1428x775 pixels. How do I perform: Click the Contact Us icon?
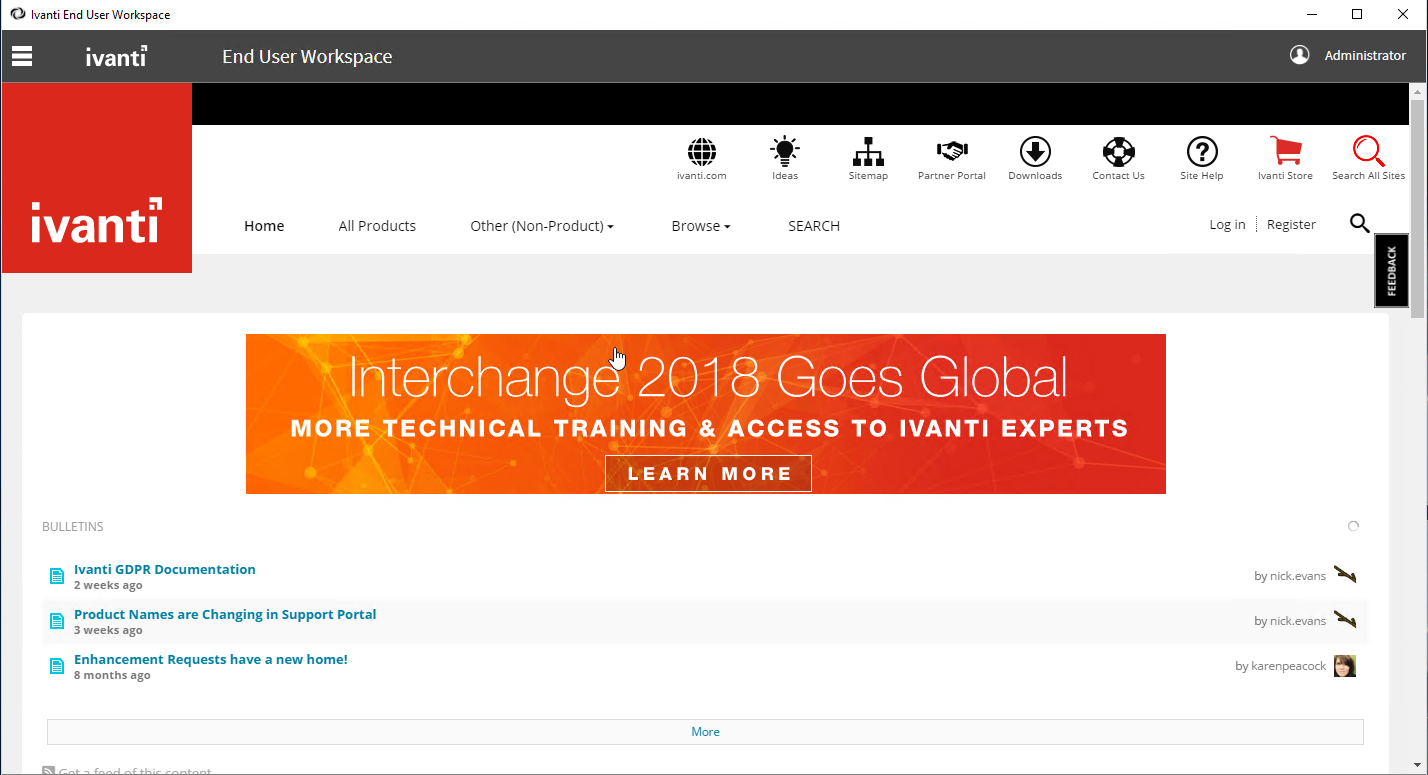click(1117, 152)
